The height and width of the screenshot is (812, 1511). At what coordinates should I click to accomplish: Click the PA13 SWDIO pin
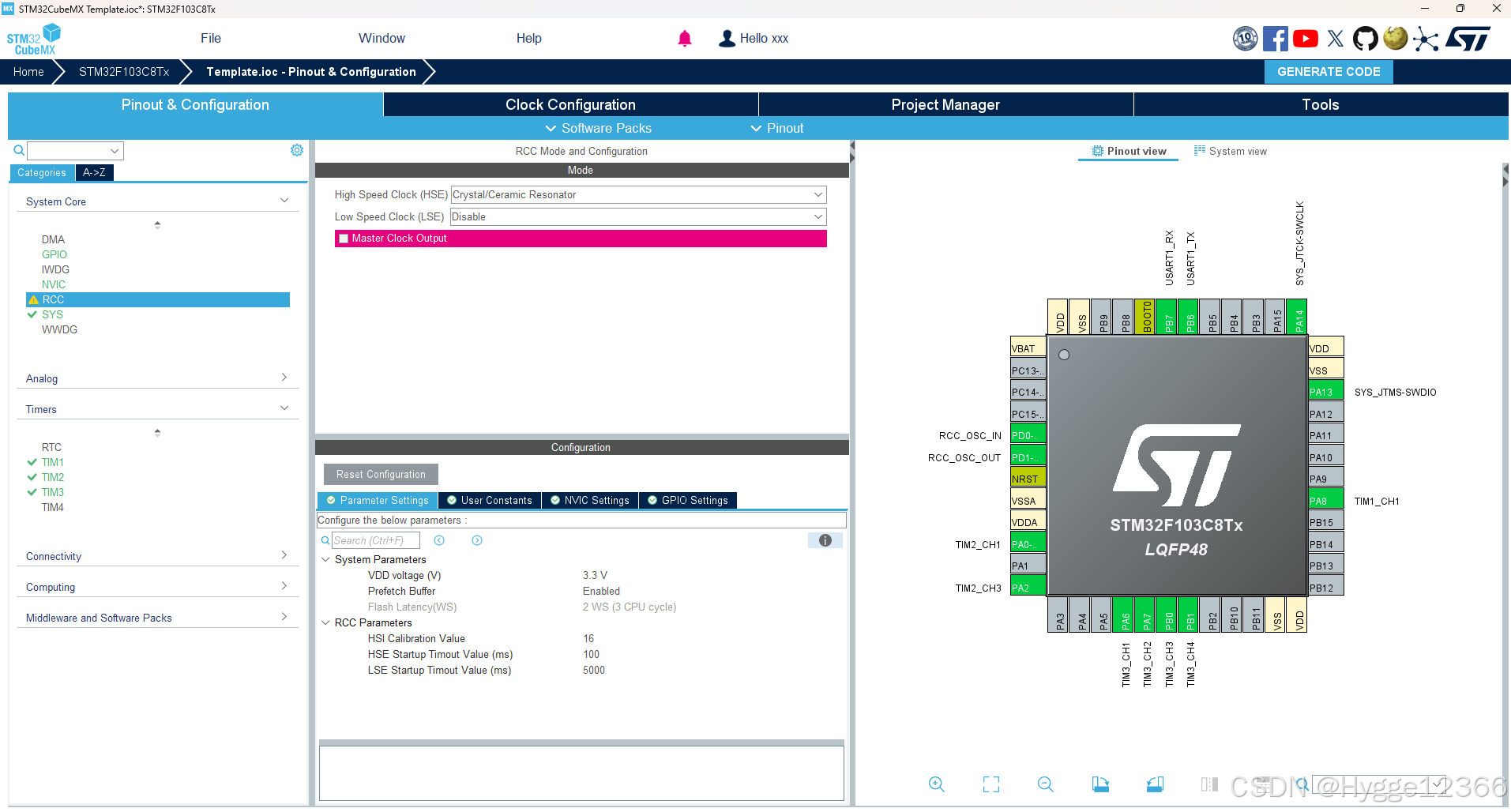click(1325, 392)
